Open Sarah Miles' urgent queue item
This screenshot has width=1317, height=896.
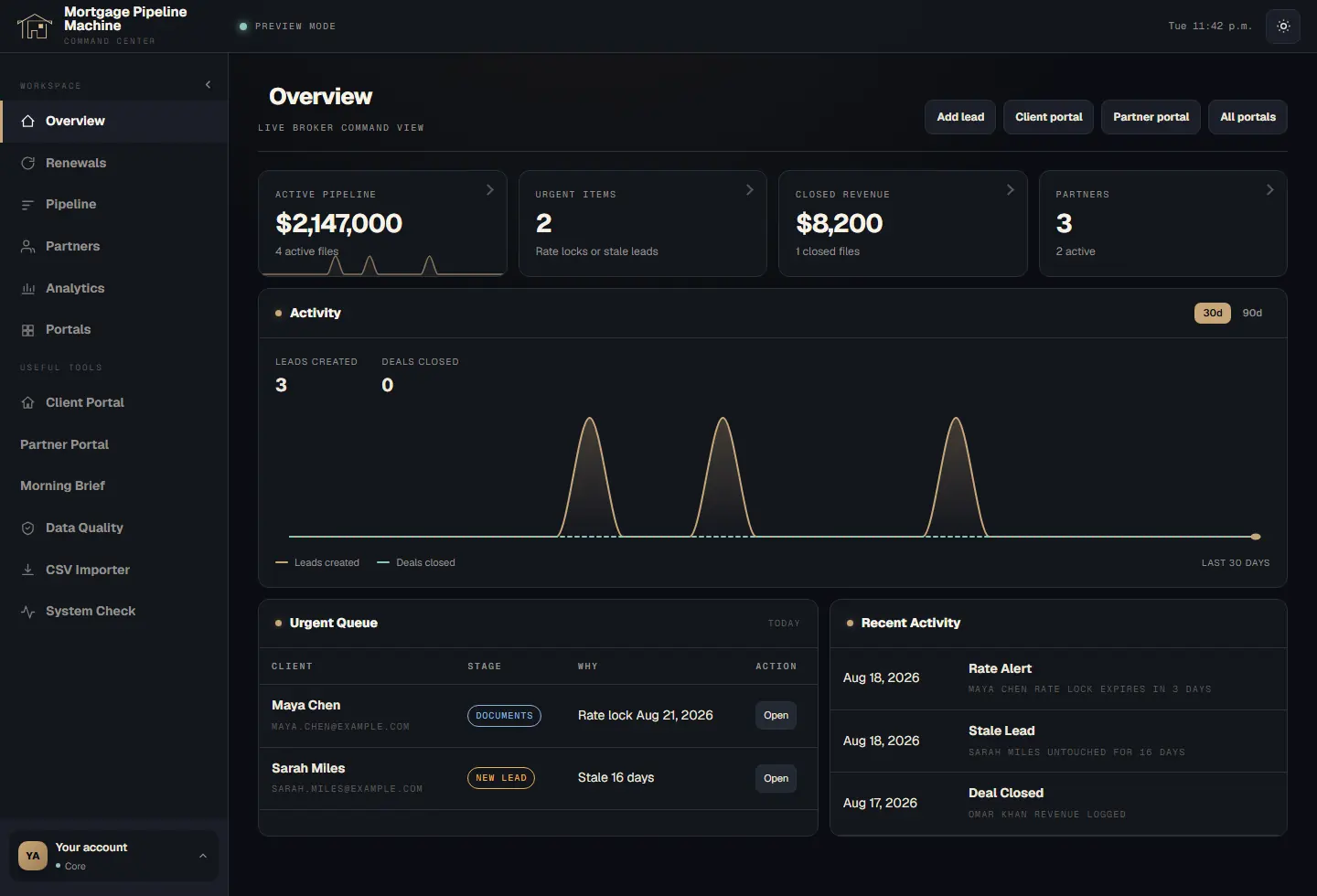tap(776, 778)
